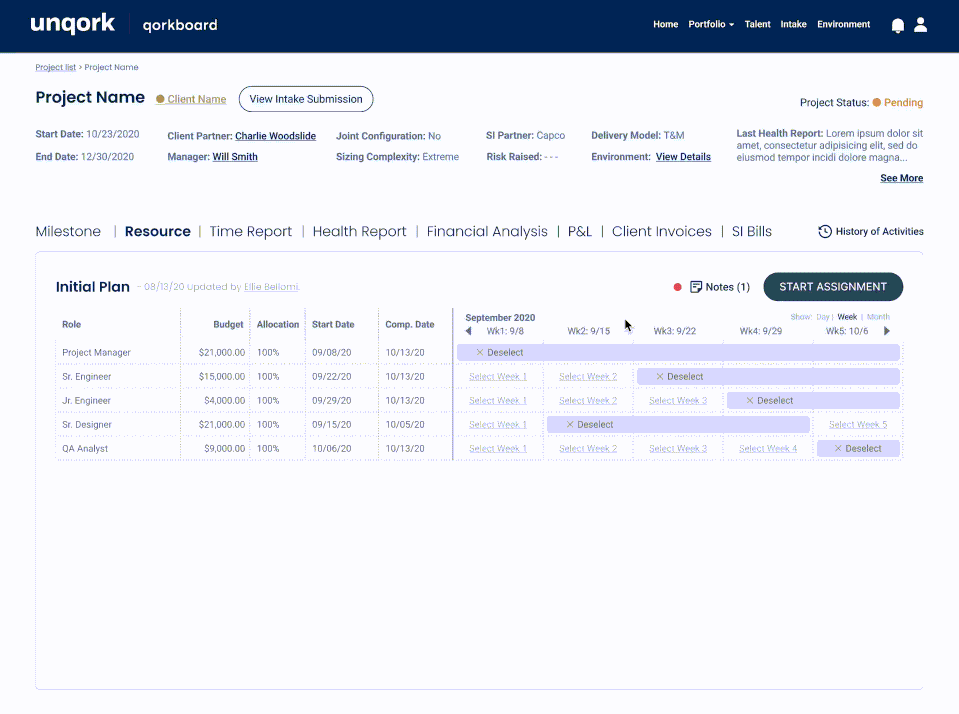Switch to the Milestone tab
959x714 pixels.
click(x=68, y=231)
